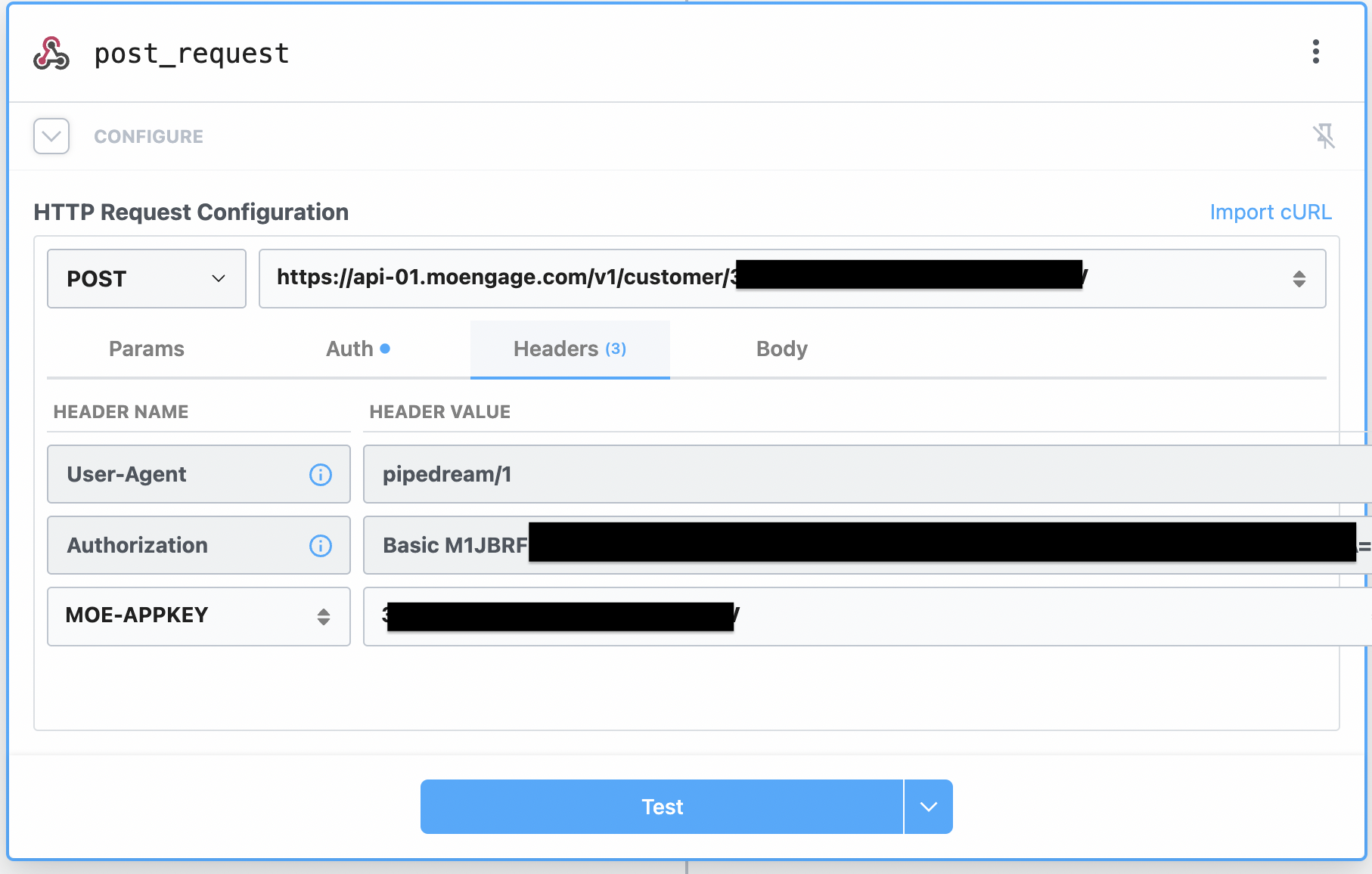Click the Import cURL link
Viewport: 1372px width, 874px height.
pyautogui.click(x=1271, y=212)
